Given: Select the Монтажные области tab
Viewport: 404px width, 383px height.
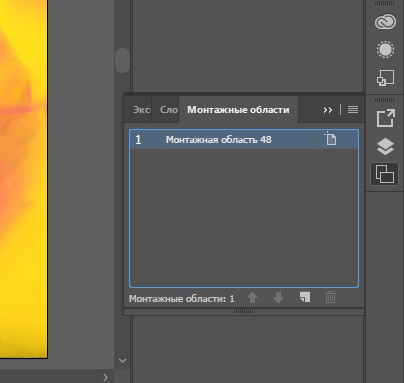Looking at the screenshot, I should coord(238,110).
